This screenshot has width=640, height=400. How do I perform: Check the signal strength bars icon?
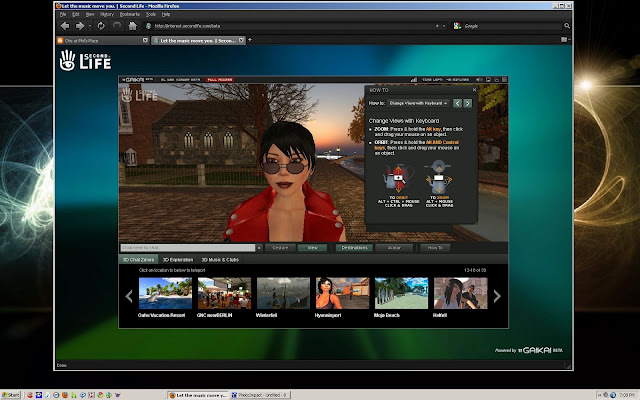[413, 80]
